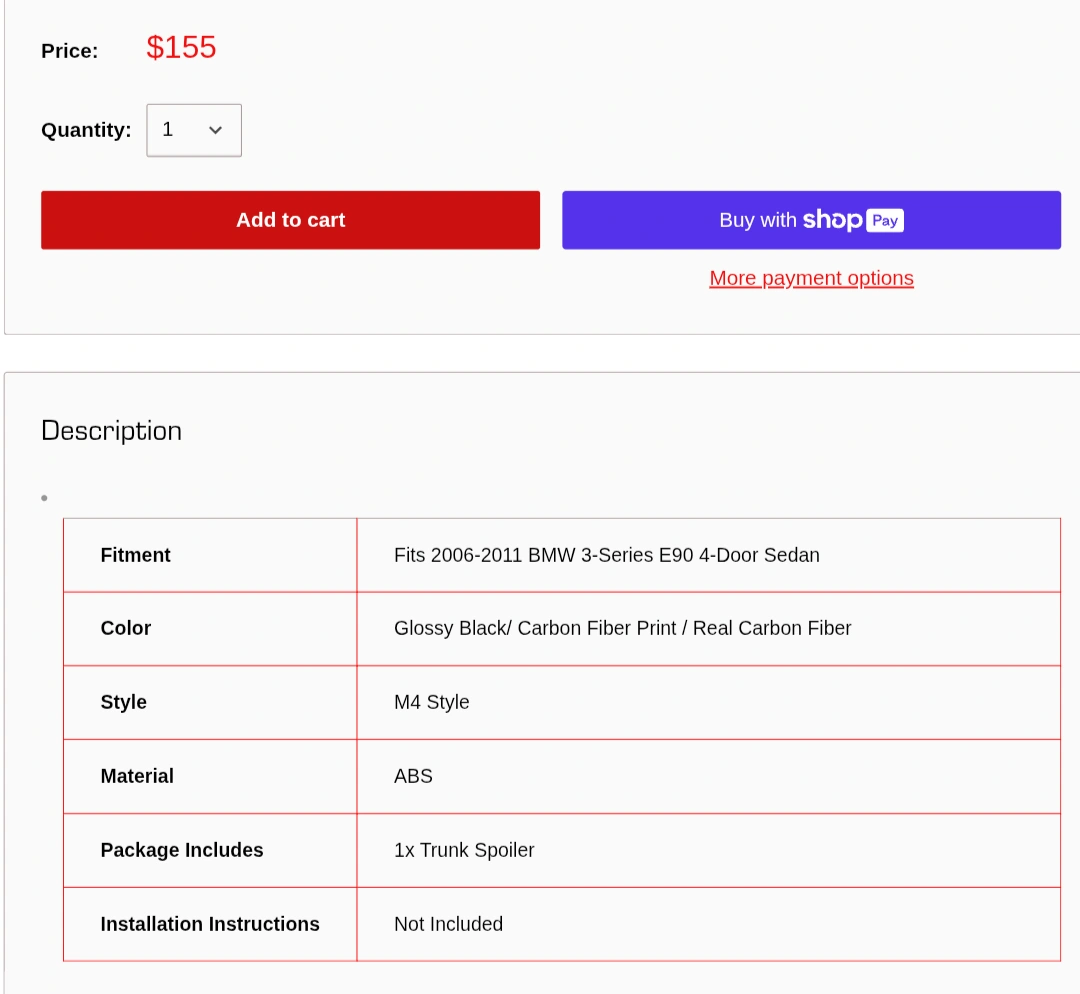1080x994 pixels.
Task: Select the Material row label
Action: coord(137,776)
